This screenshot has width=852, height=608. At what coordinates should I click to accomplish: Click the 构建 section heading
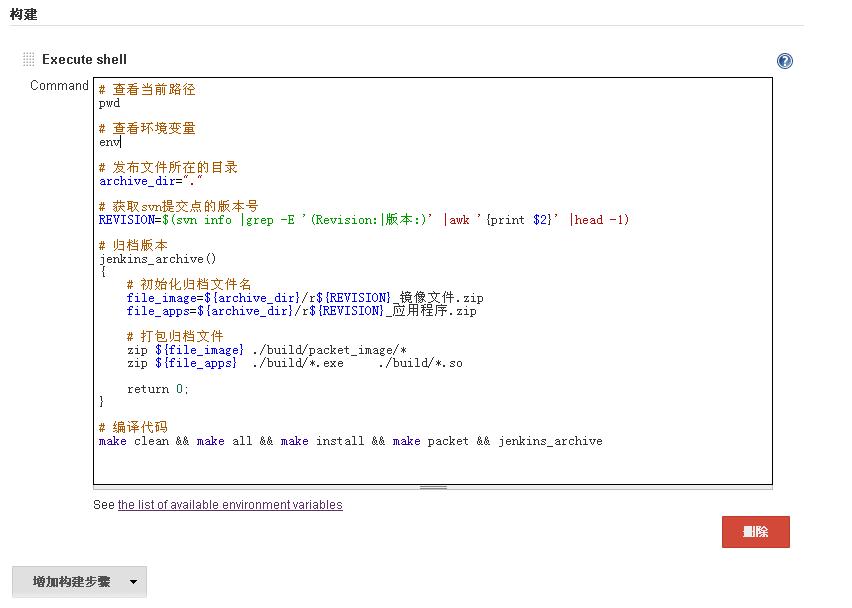[x=24, y=13]
